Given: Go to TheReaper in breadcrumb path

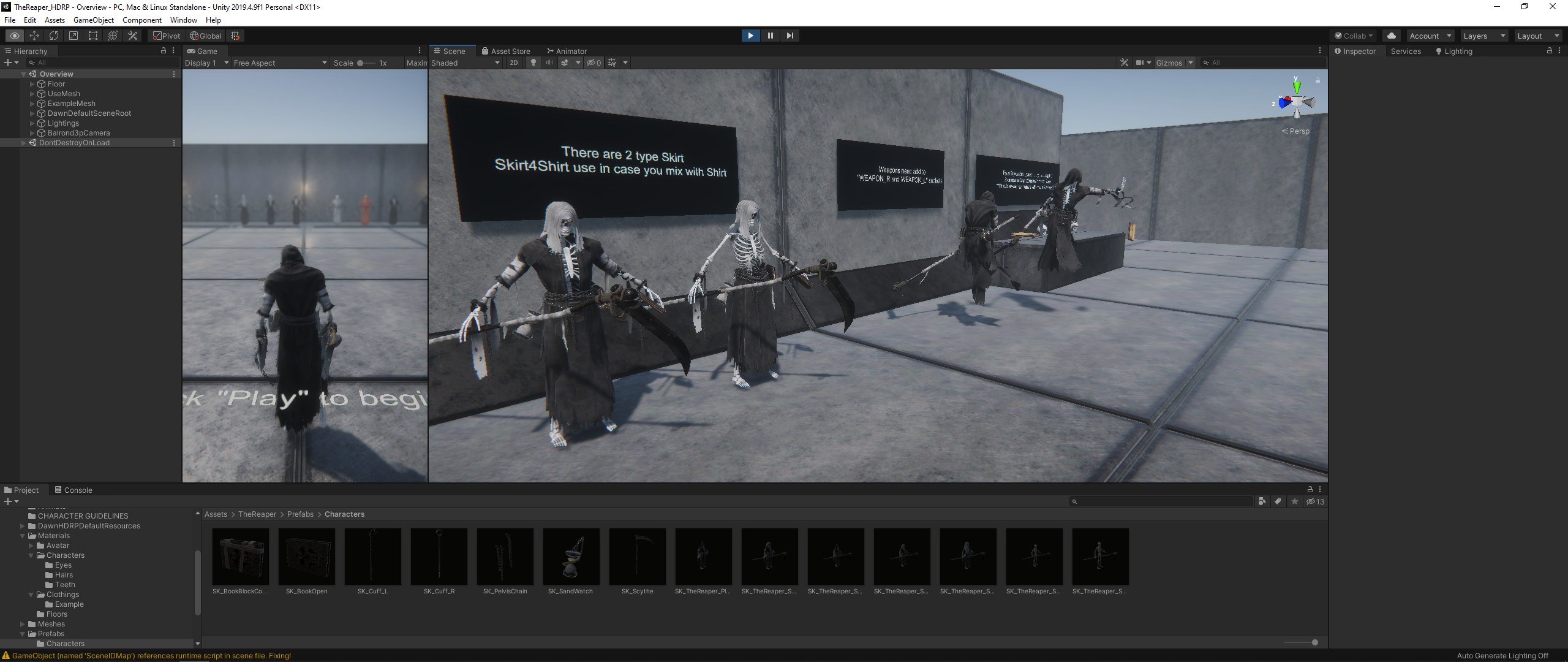Looking at the screenshot, I should (x=257, y=514).
